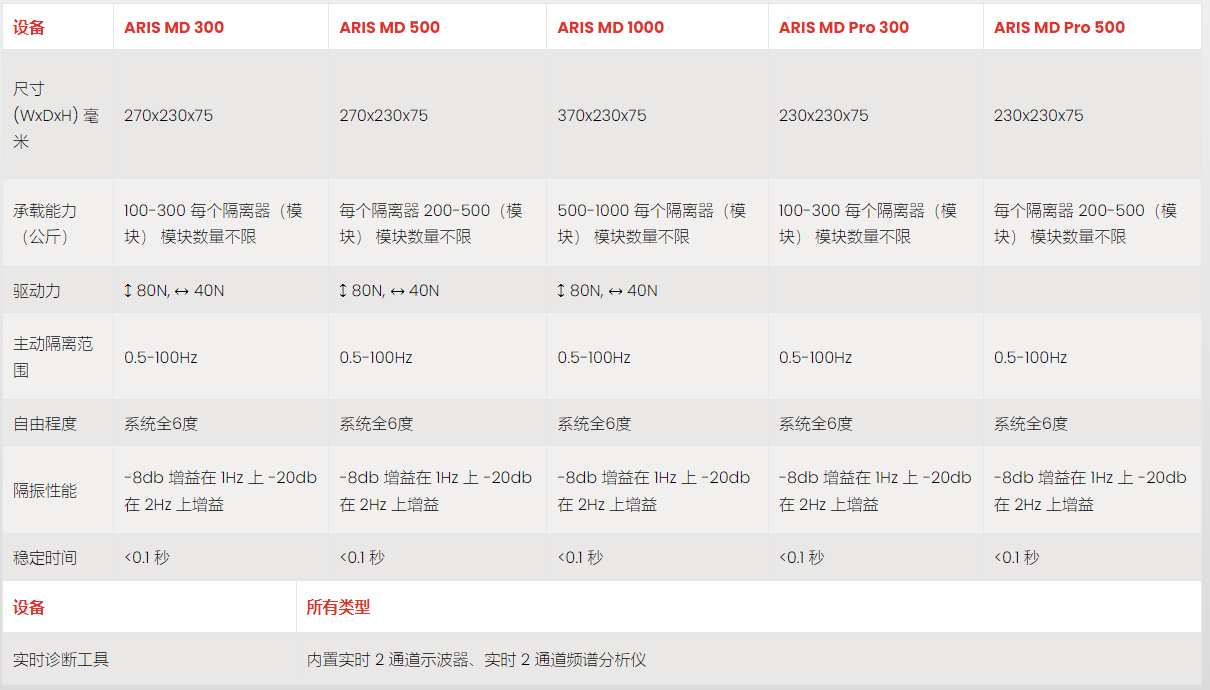Select 系统全6度 for ARIS MD 300
Viewport: 1210px width, 690px height.
161,424
